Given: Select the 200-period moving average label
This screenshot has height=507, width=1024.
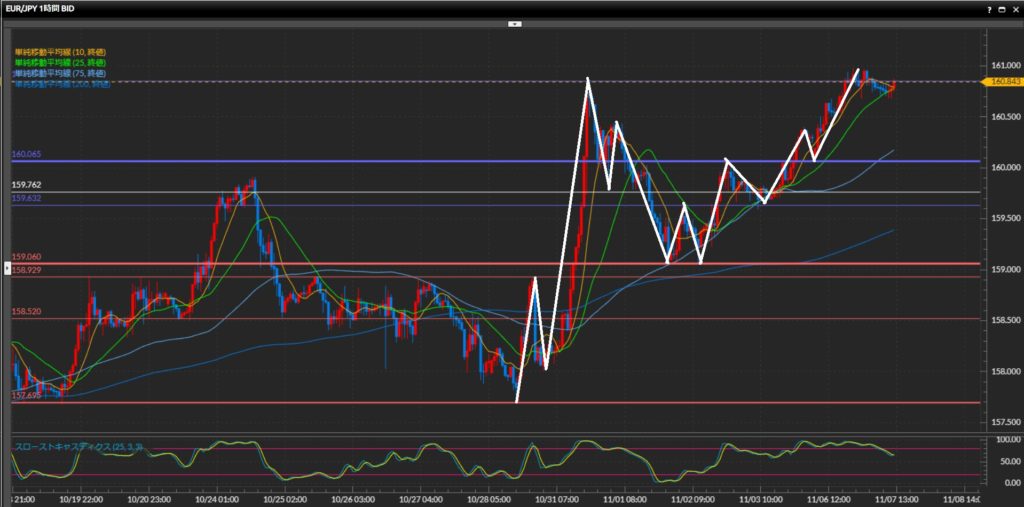Looking at the screenshot, I should coord(62,84).
